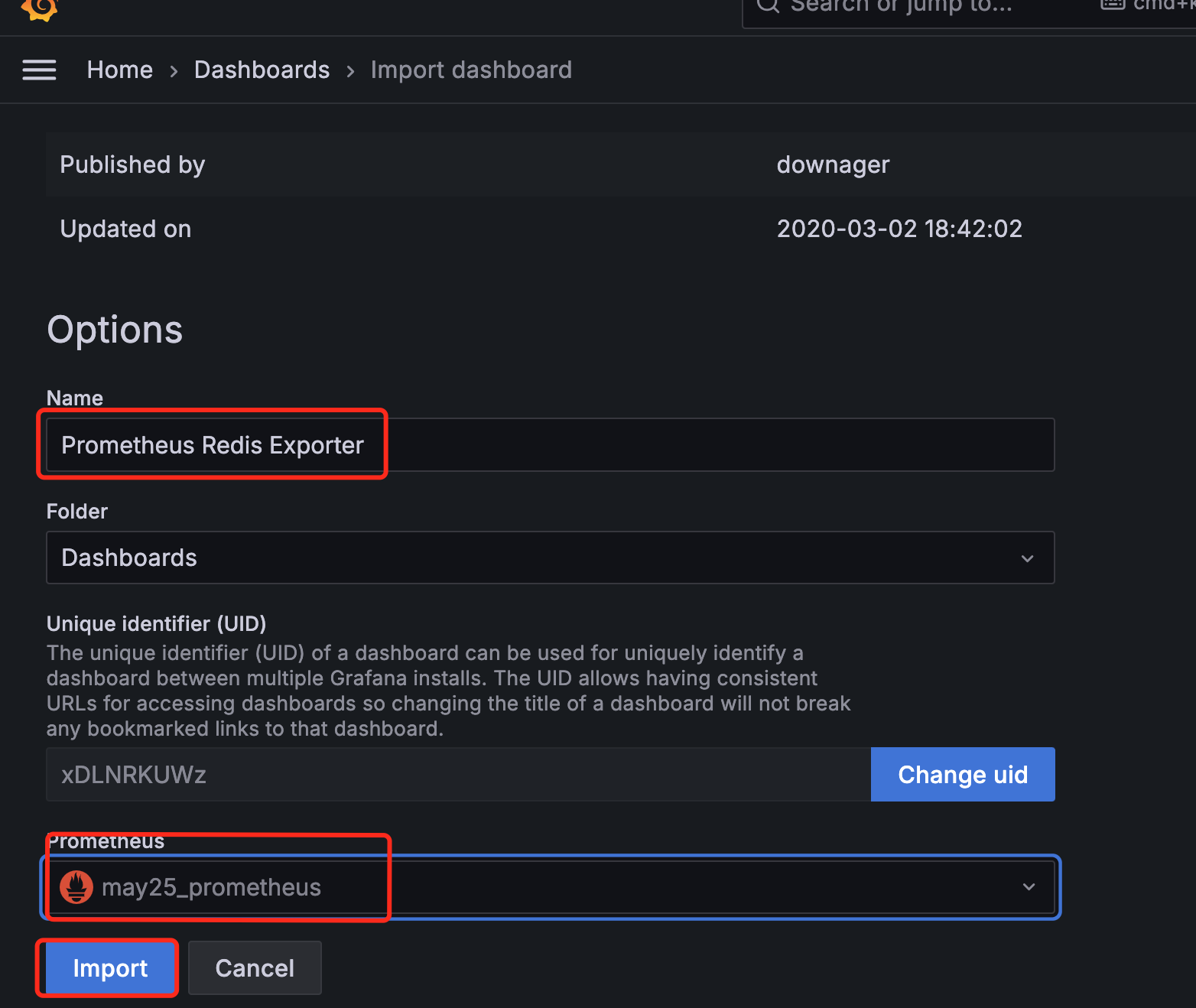Image resolution: width=1196 pixels, height=1008 pixels.
Task: Click the Updated on label
Action: point(125,229)
